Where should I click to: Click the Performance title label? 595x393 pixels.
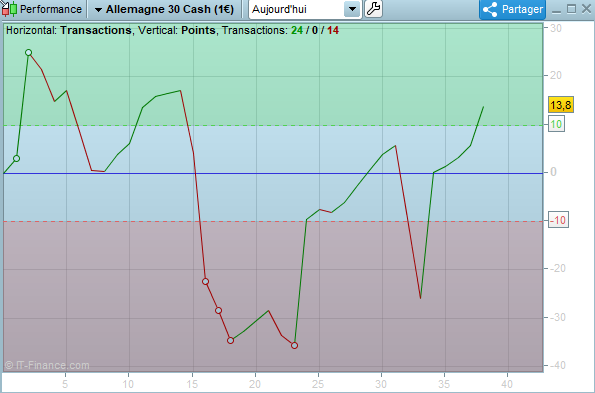coord(51,9)
